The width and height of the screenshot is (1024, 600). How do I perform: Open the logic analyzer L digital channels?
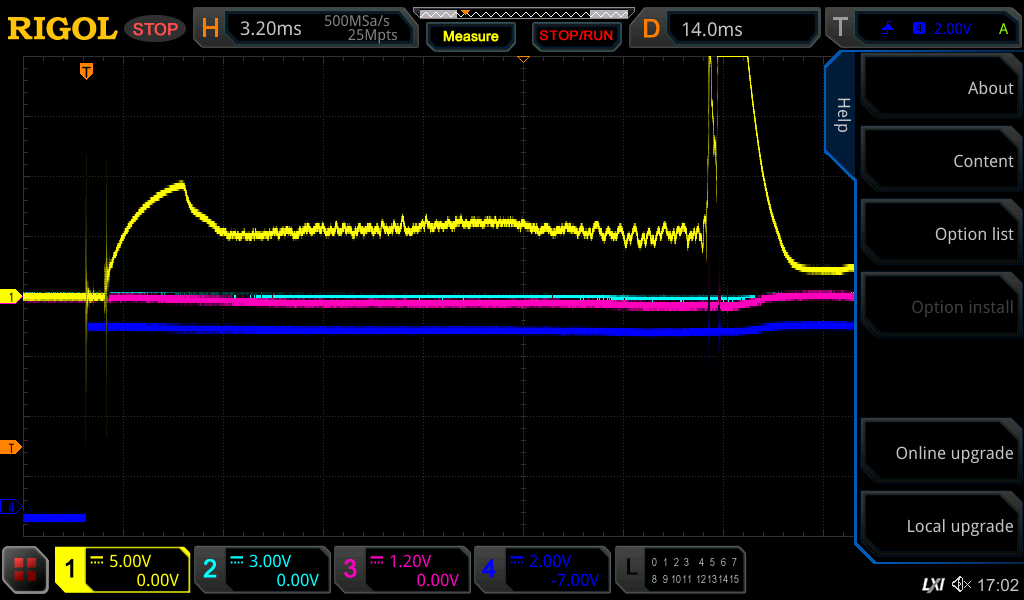[680, 570]
